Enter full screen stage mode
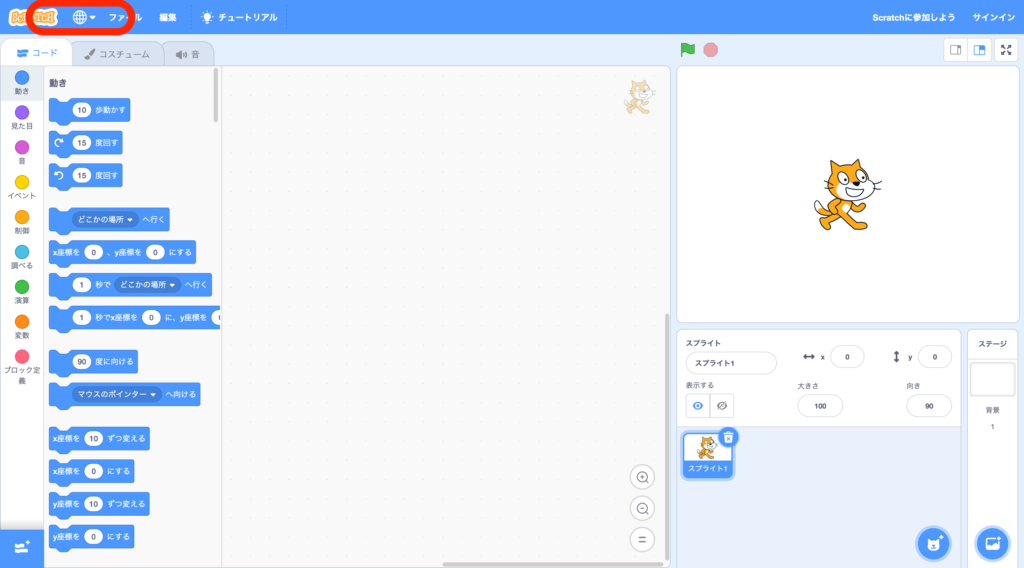The image size is (1024, 568). [x=1005, y=50]
